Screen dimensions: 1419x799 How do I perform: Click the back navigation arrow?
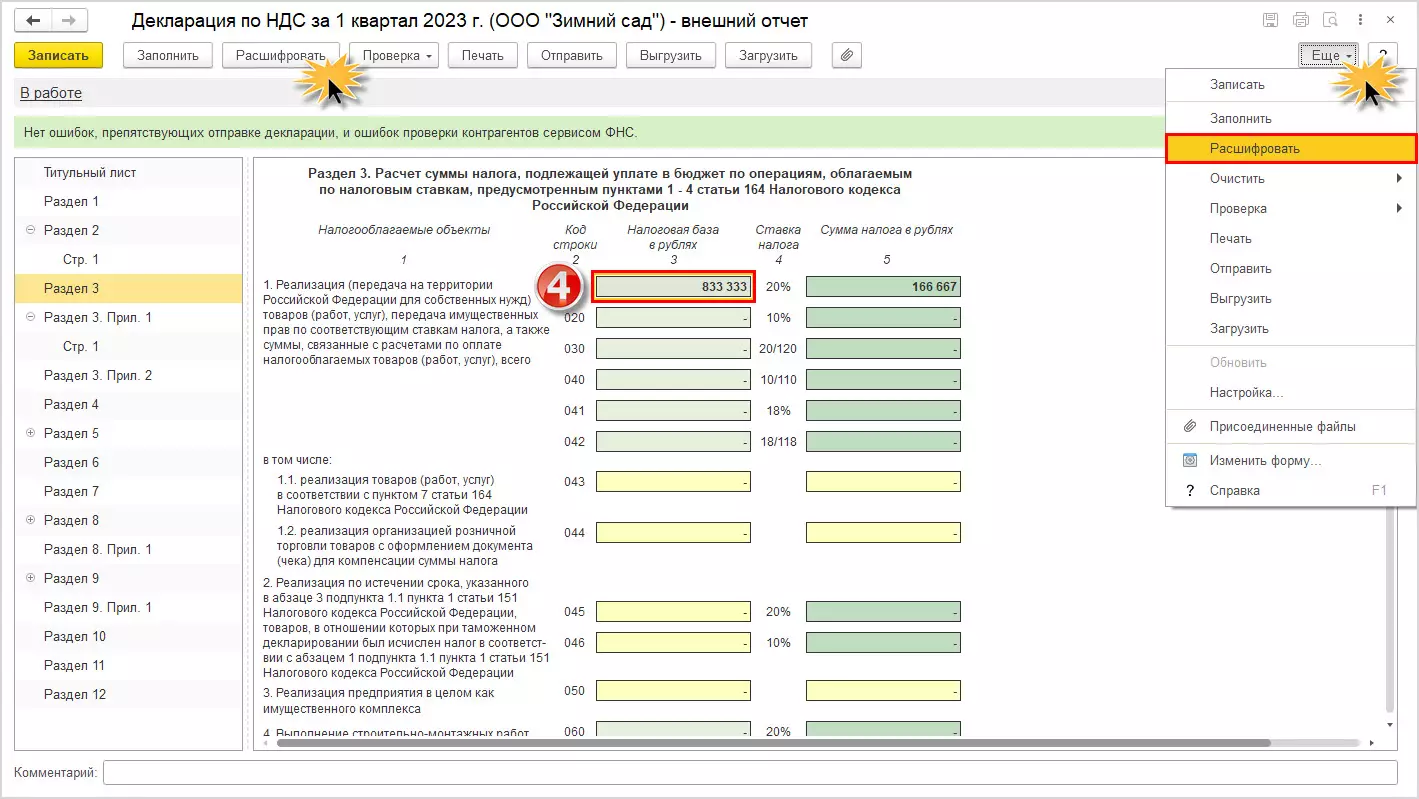pyautogui.click(x=34, y=21)
